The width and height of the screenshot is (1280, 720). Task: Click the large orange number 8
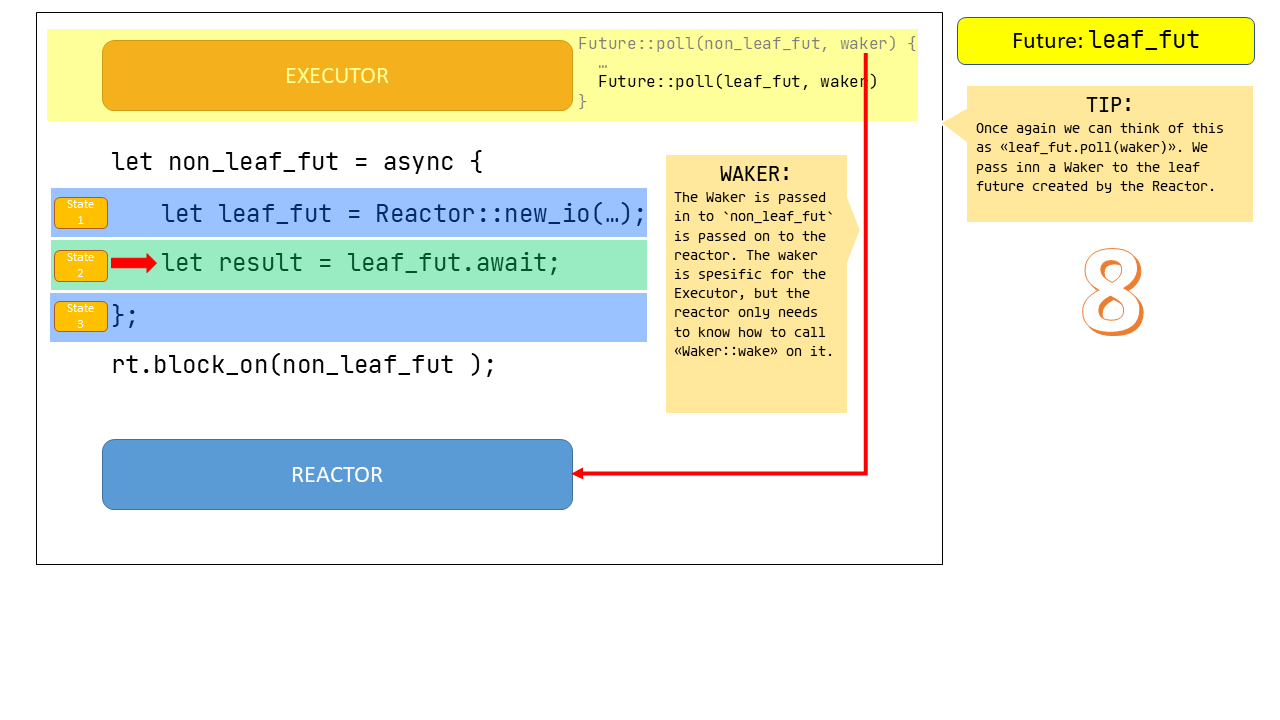(x=1111, y=292)
